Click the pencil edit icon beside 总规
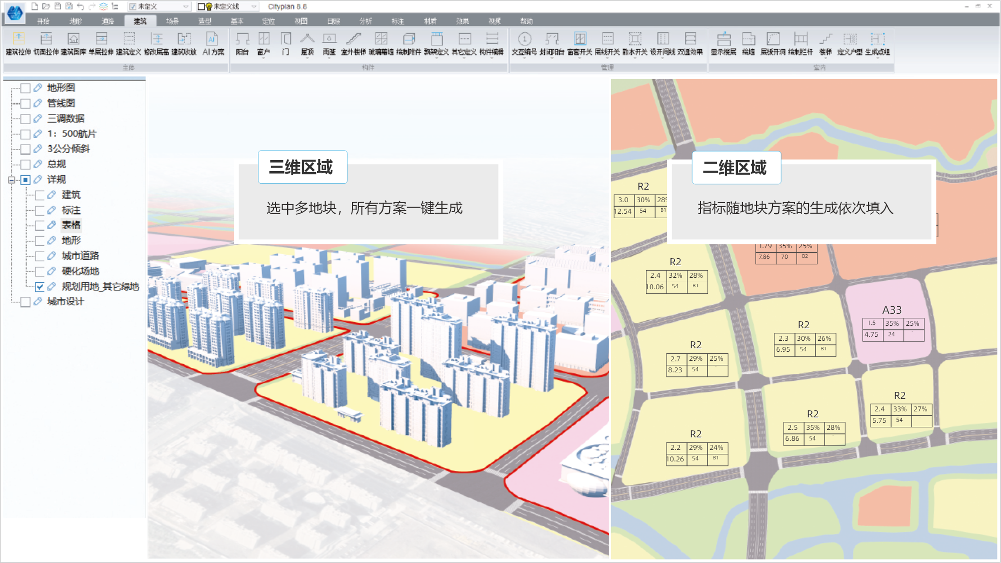The width and height of the screenshot is (1001, 563). click(x=38, y=164)
